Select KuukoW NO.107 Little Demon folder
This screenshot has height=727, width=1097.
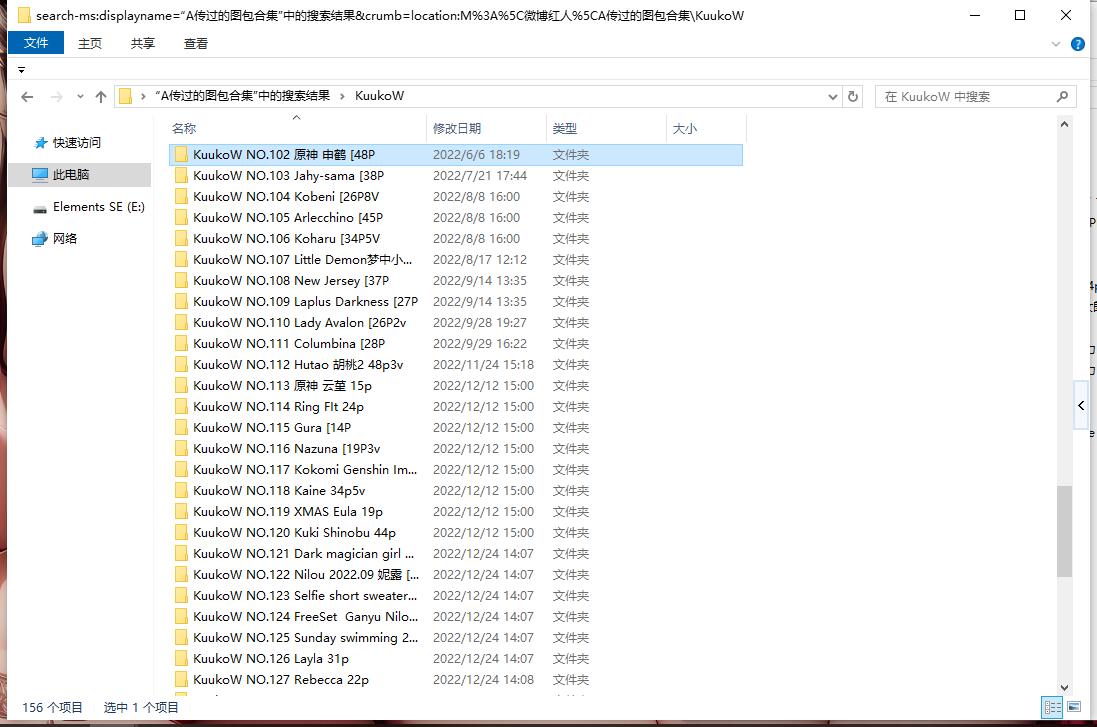point(455,260)
